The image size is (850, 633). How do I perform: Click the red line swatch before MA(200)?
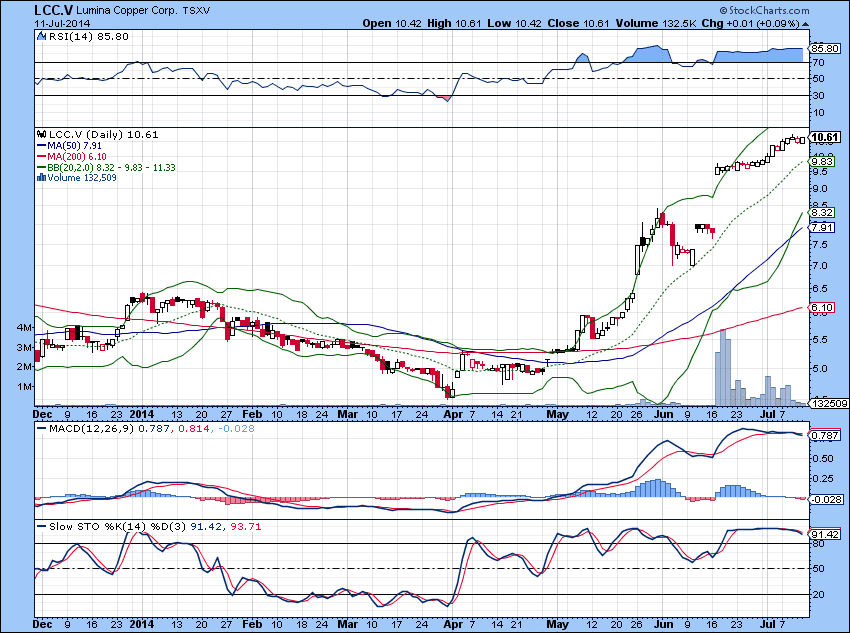42,157
